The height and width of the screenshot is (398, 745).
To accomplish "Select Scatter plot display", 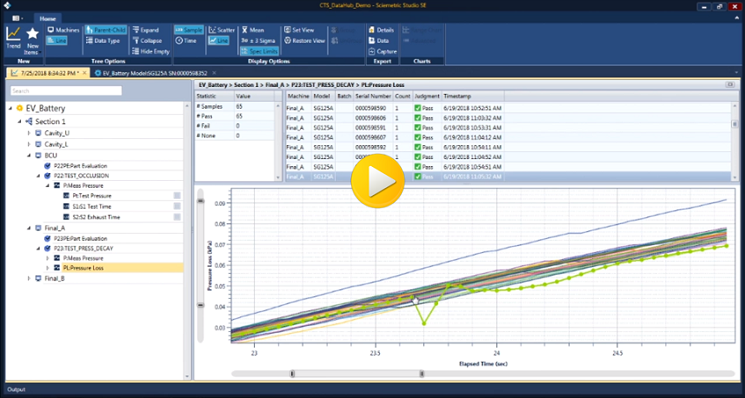I will click(x=221, y=30).
